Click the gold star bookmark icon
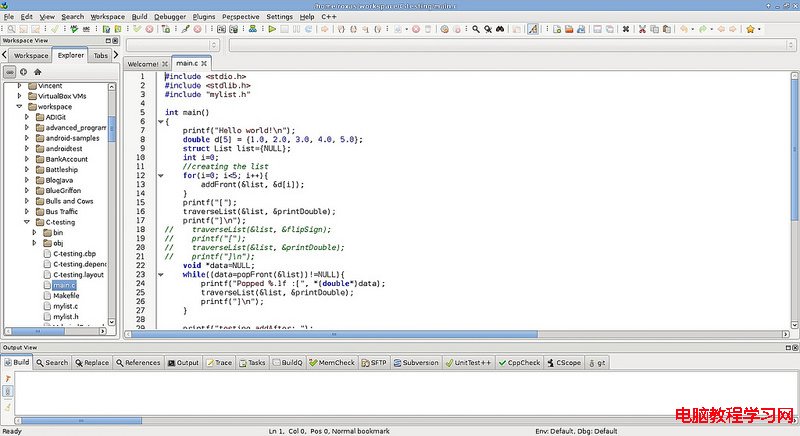800x436 pixels. point(750,29)
